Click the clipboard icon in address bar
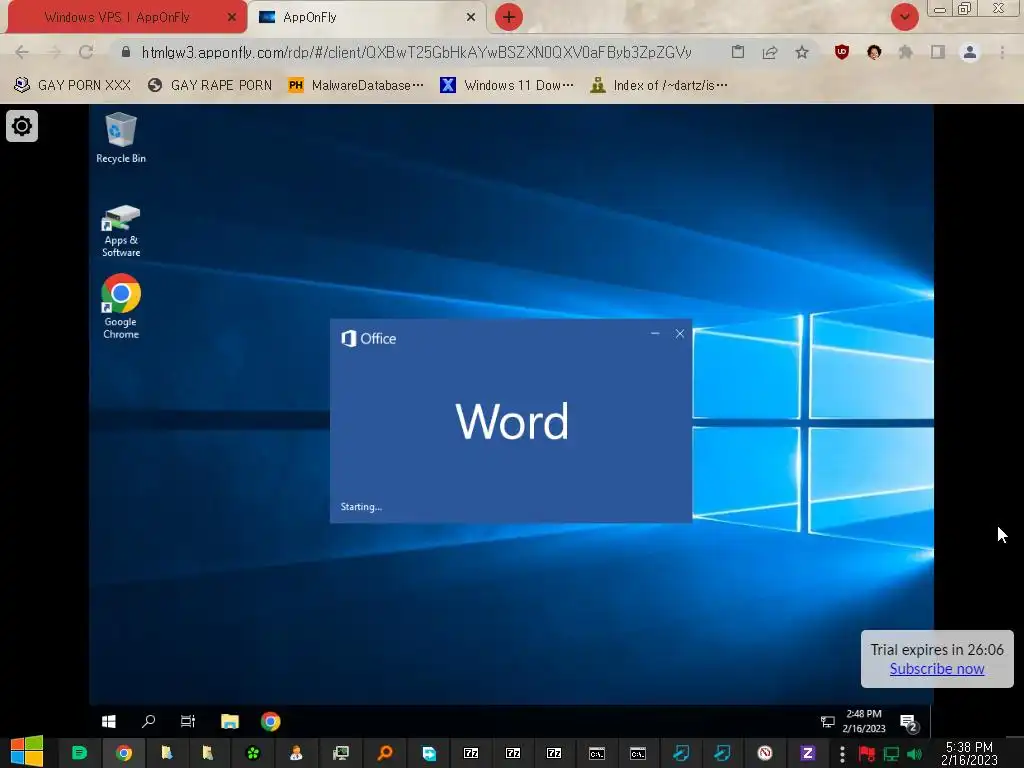 [x=738, y=52]
